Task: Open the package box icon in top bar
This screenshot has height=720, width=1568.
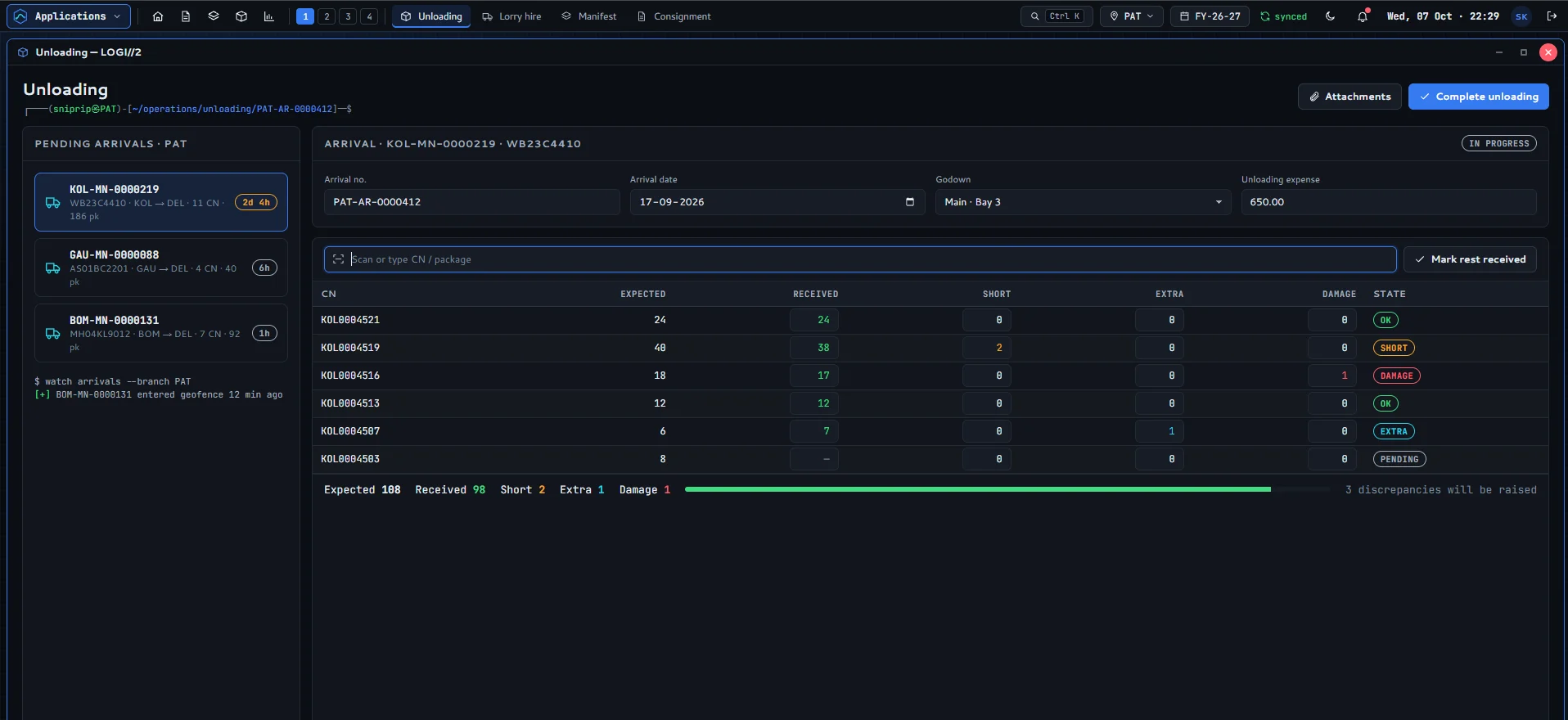Action: click(241, 16)
